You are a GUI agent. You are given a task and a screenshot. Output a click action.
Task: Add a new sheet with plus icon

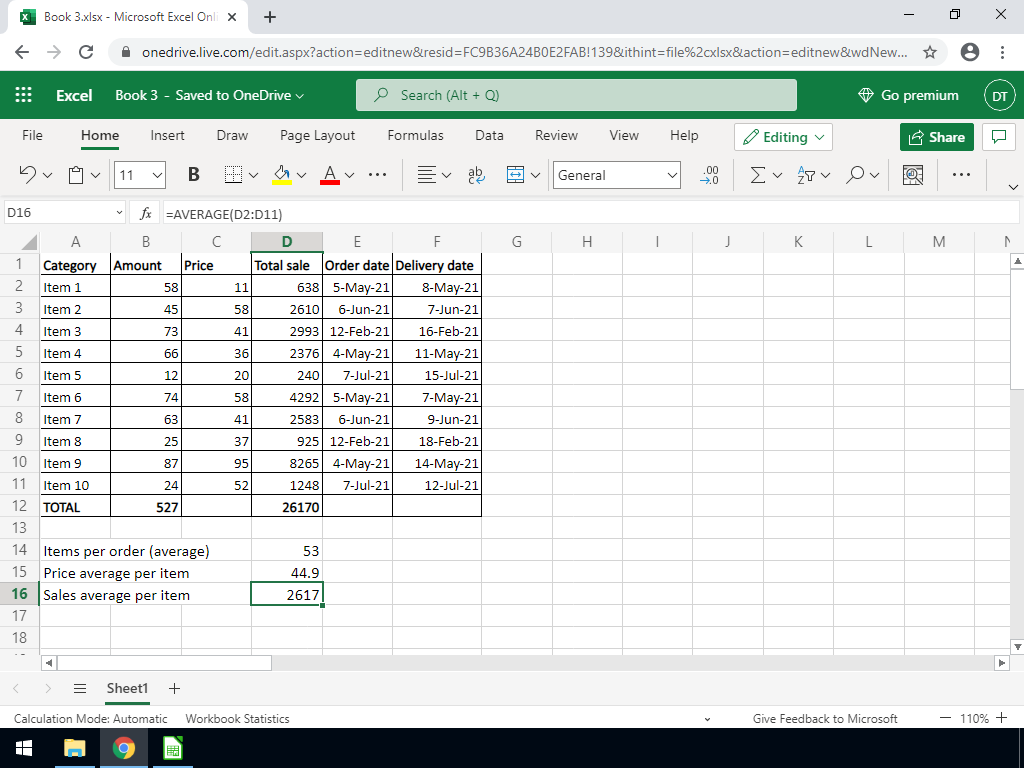click(x=174, y=689)
